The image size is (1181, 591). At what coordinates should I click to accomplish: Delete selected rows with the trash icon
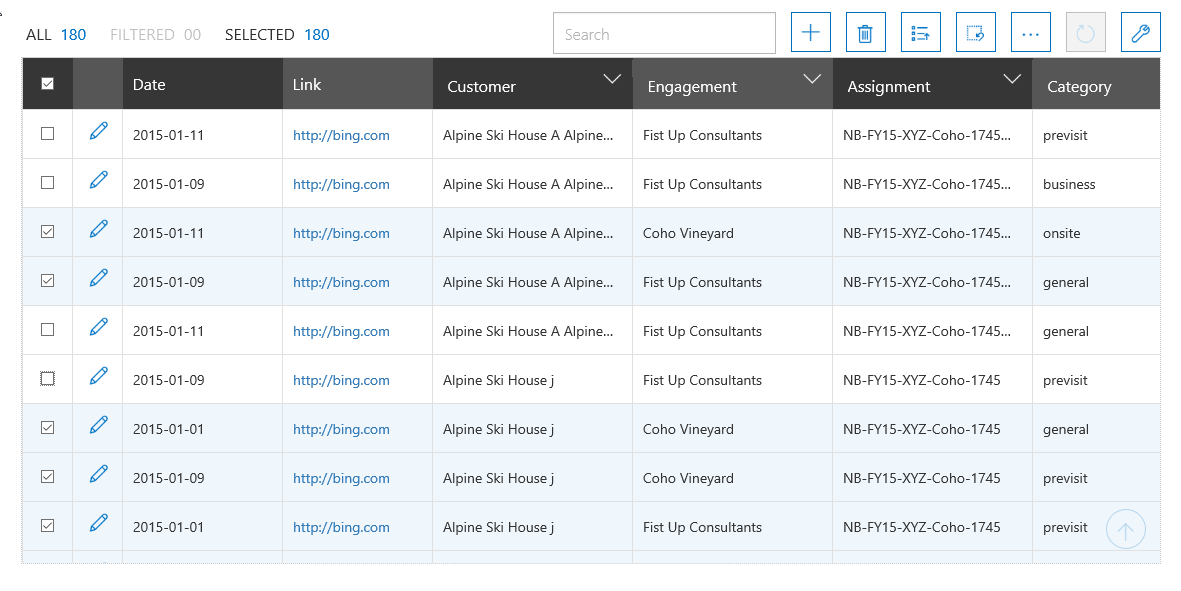coord(865,32)
